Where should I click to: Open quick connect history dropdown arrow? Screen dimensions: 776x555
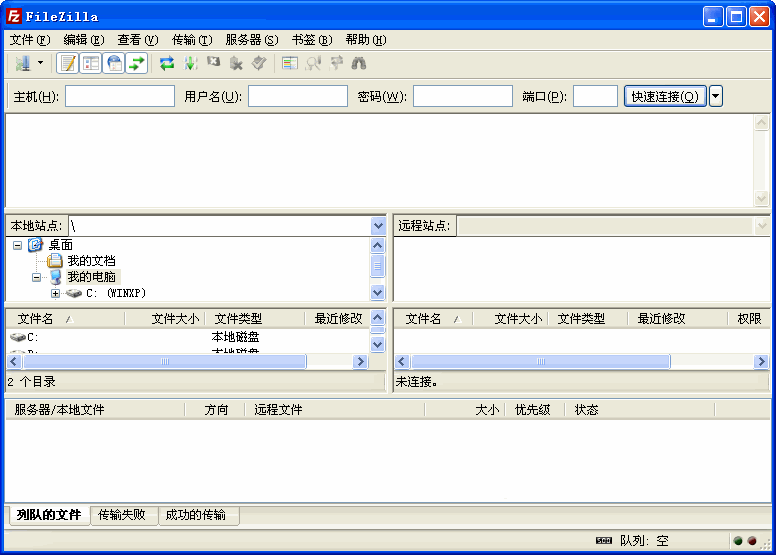(x=716, y=96)
